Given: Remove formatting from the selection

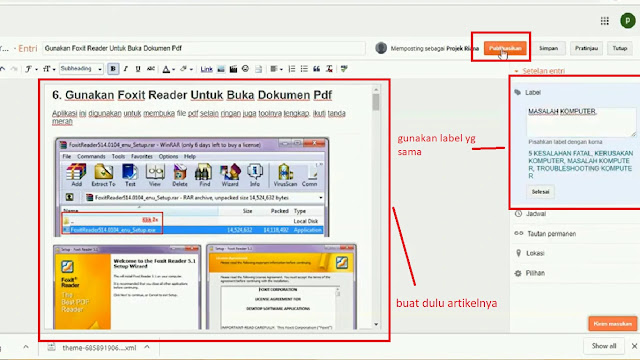Looking at the screenshot, I should pos(329,69).
